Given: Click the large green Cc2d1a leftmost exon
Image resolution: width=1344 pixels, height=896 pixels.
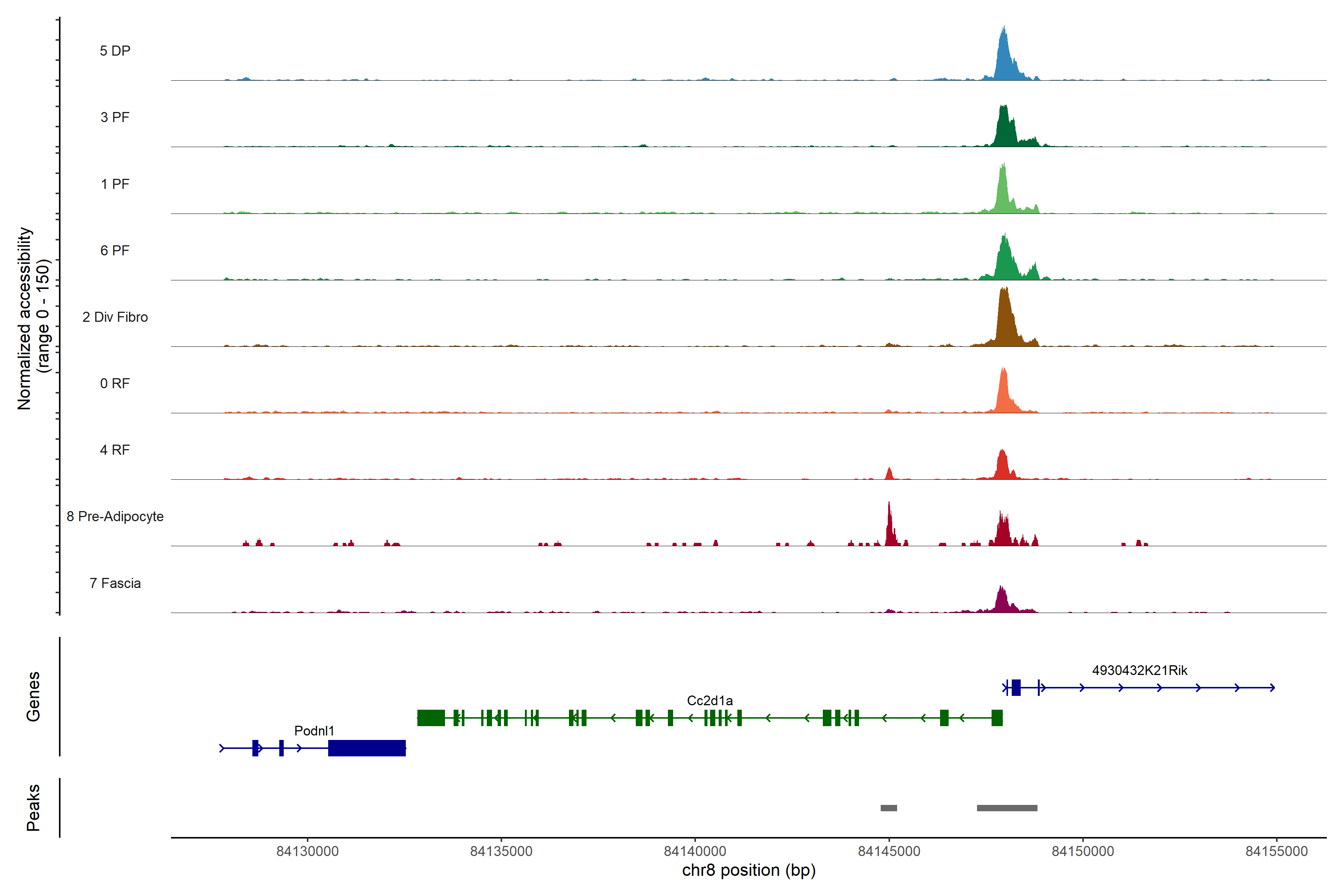Looking at the screenshot, I should tap(431, 718).
